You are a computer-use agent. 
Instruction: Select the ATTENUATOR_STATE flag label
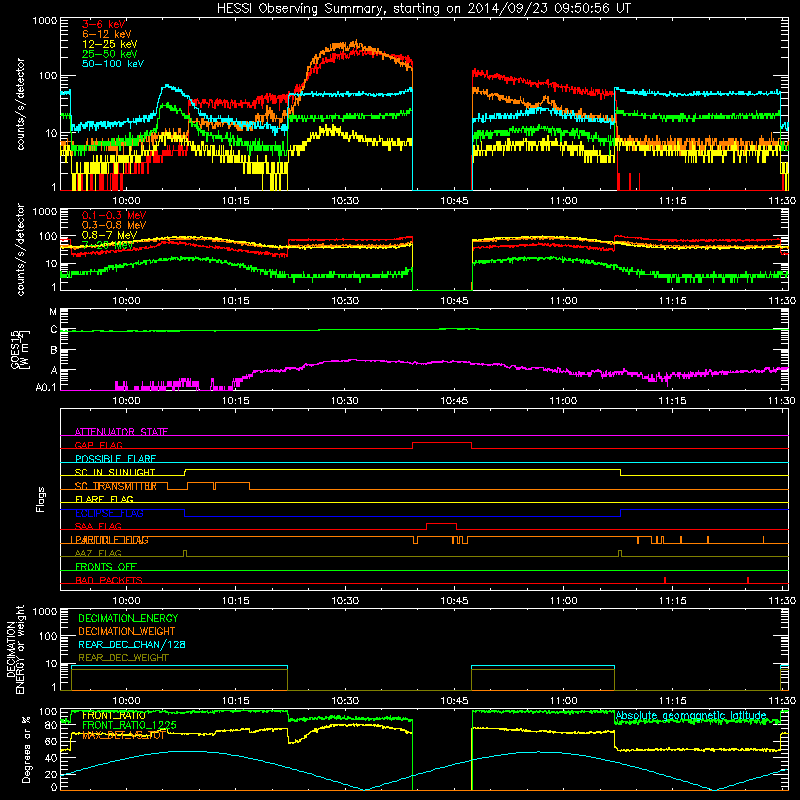click(x=121, y=432)
